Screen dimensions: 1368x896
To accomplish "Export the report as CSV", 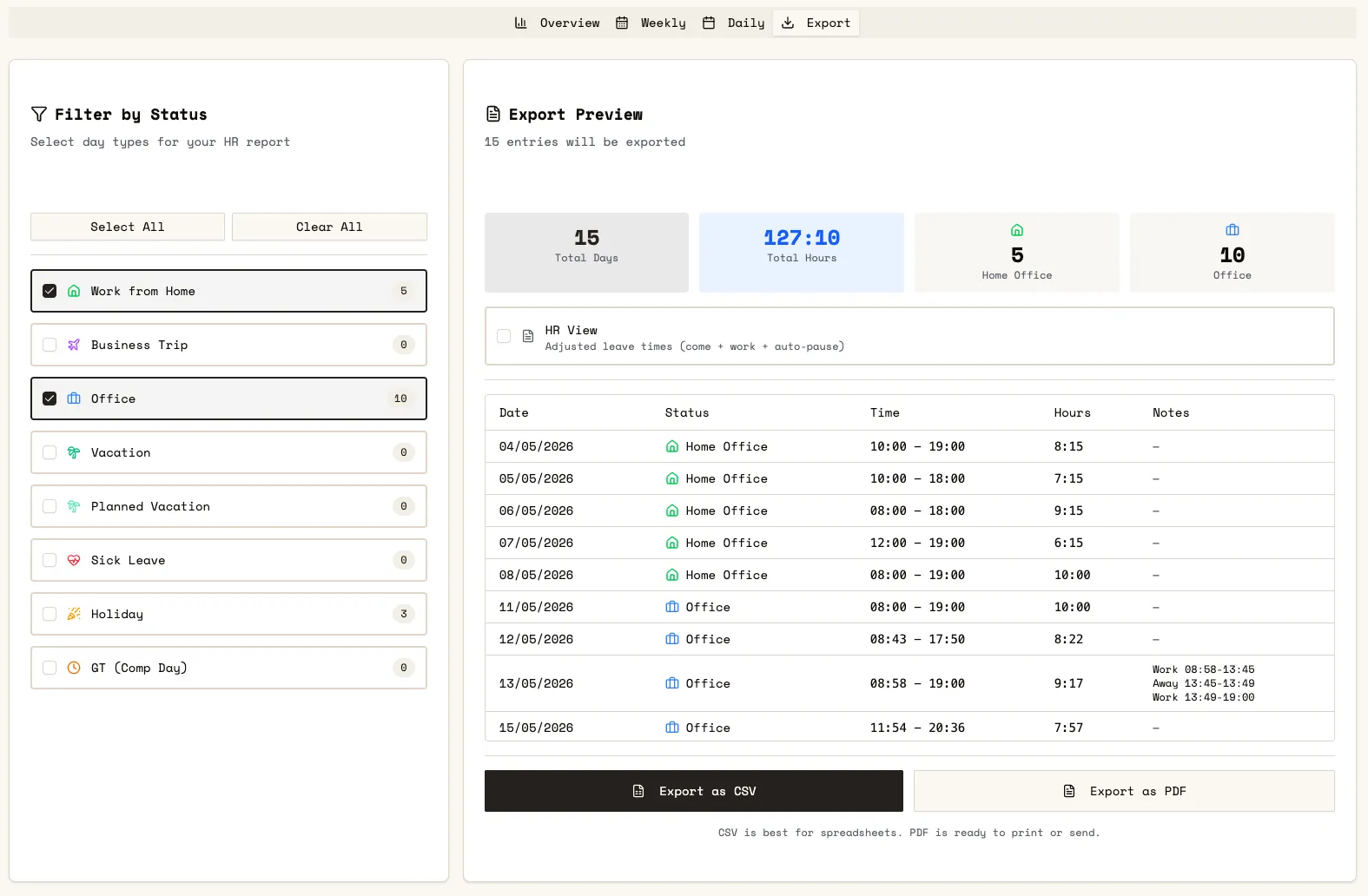I will (x=694, y=791).
